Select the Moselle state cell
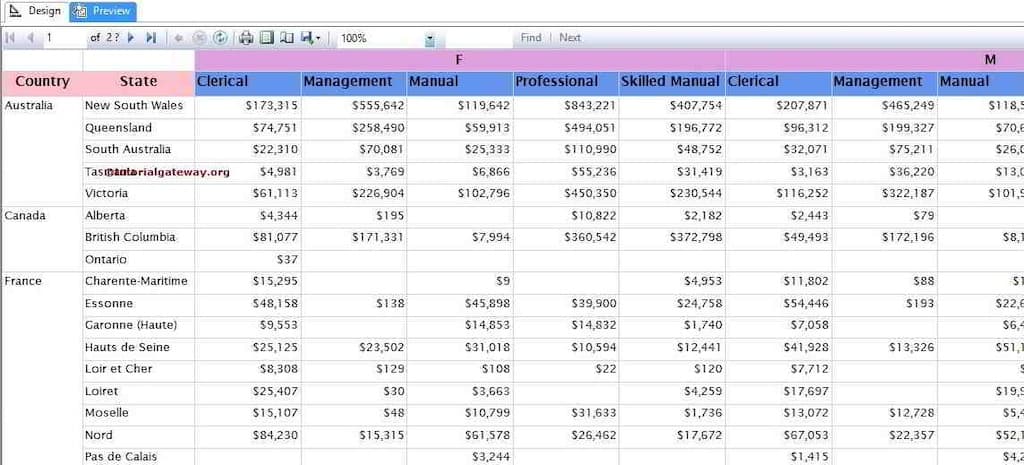This screenshot has width=1024, height=465. (138, 413)
